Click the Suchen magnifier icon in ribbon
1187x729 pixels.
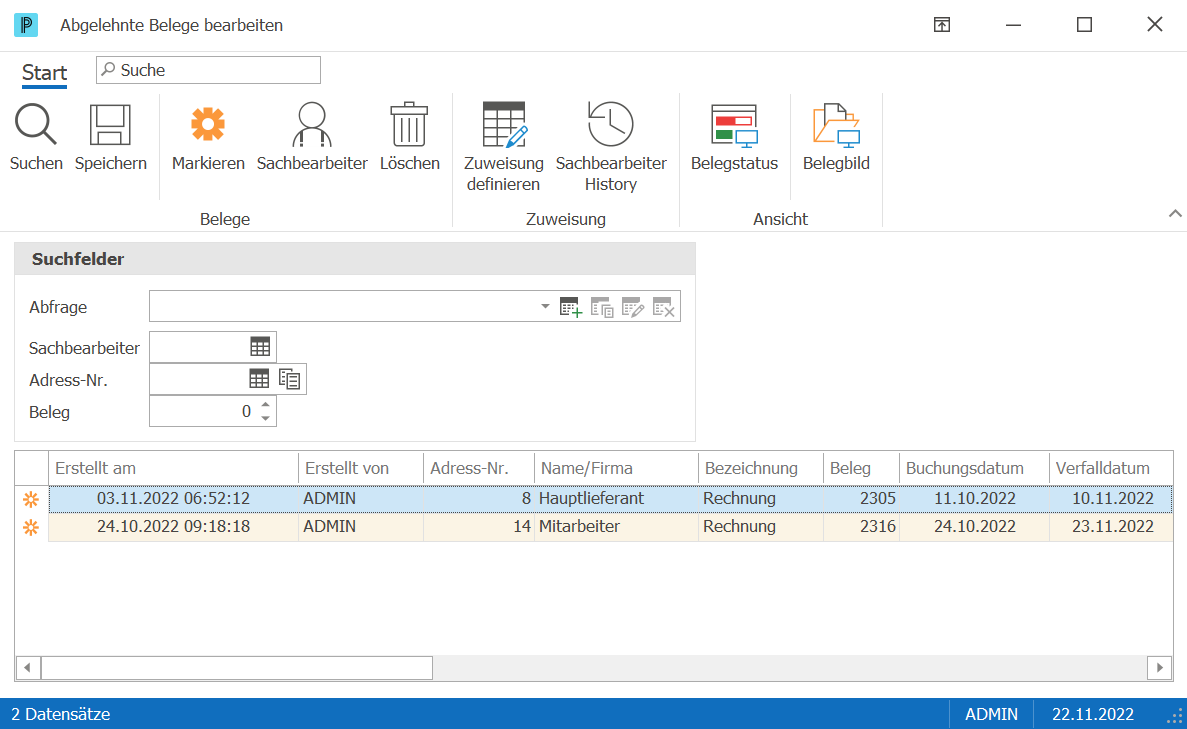click(36, 125)
